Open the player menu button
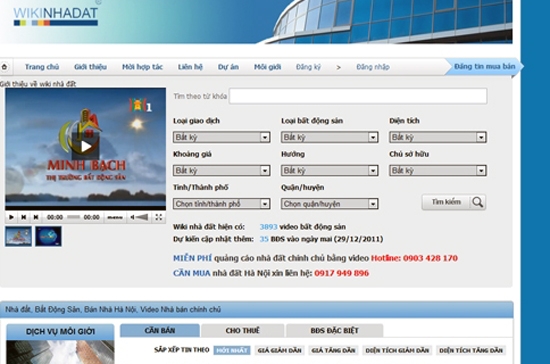Screen dimensions: 550x364 click(x=115, y=217)
